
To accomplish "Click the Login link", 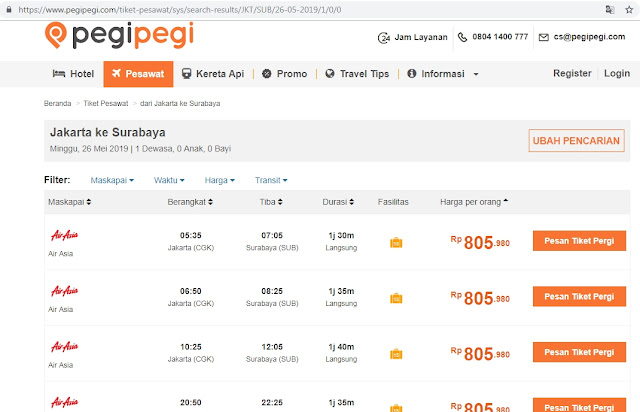I will (617, 73).
